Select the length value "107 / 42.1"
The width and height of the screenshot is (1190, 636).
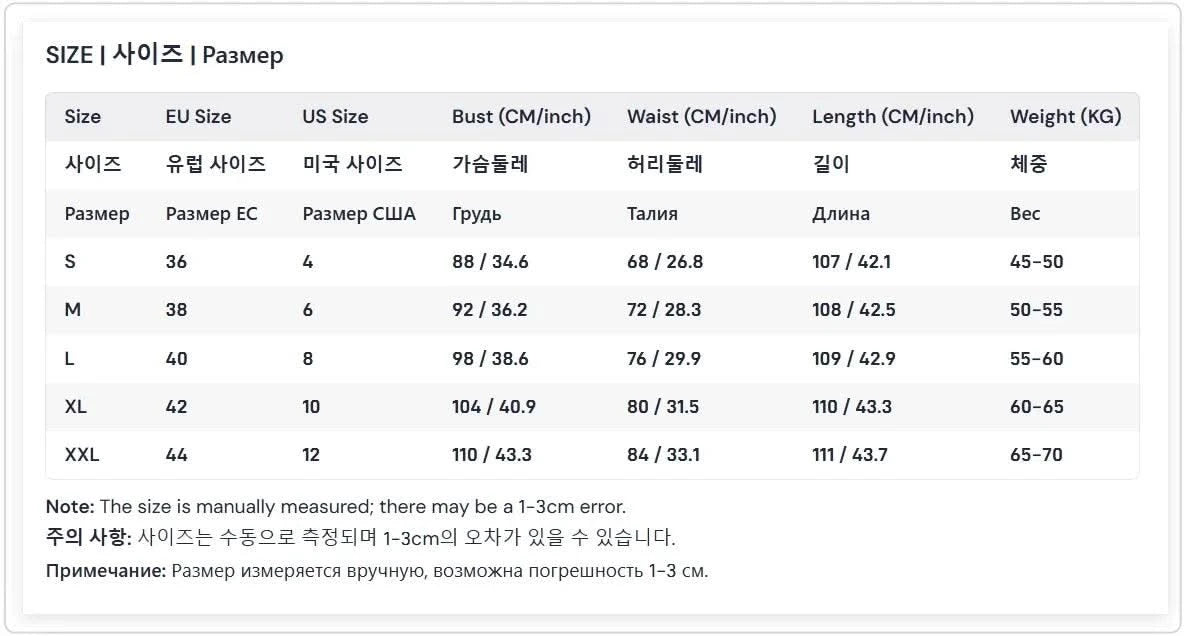tap(851, 261)
